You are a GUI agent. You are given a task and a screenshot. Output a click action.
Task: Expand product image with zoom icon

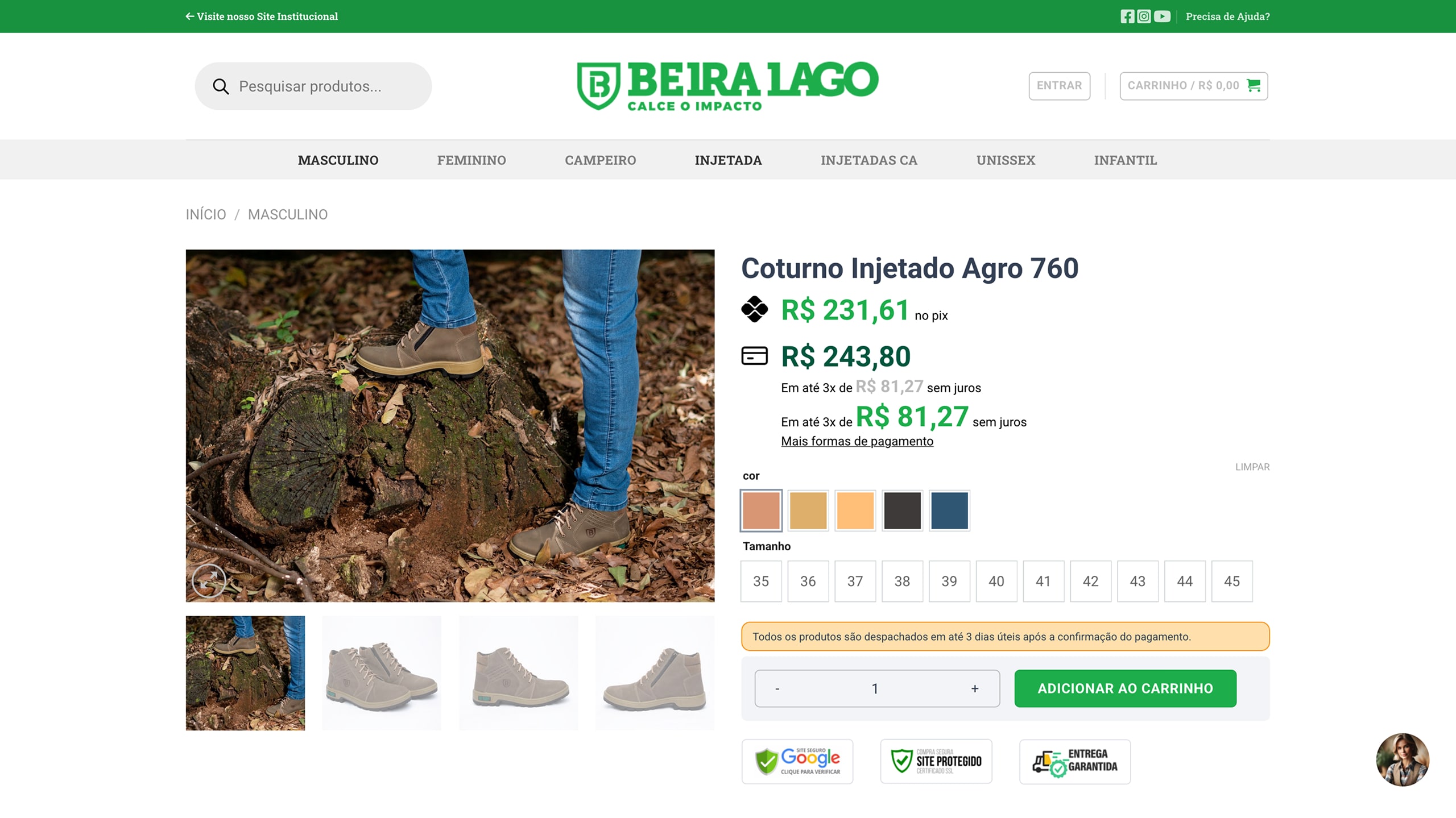click(209, 580)
